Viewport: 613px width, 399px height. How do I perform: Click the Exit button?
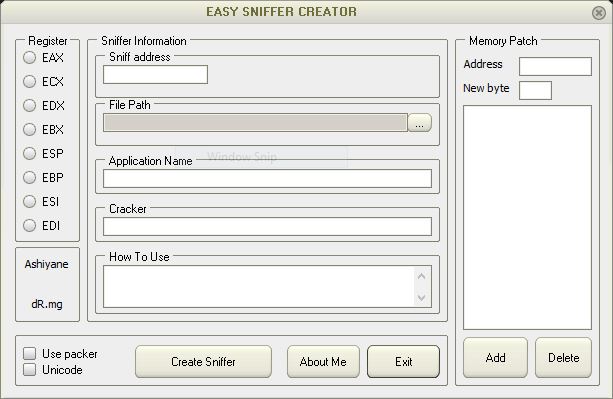click(x=403, y=361)
